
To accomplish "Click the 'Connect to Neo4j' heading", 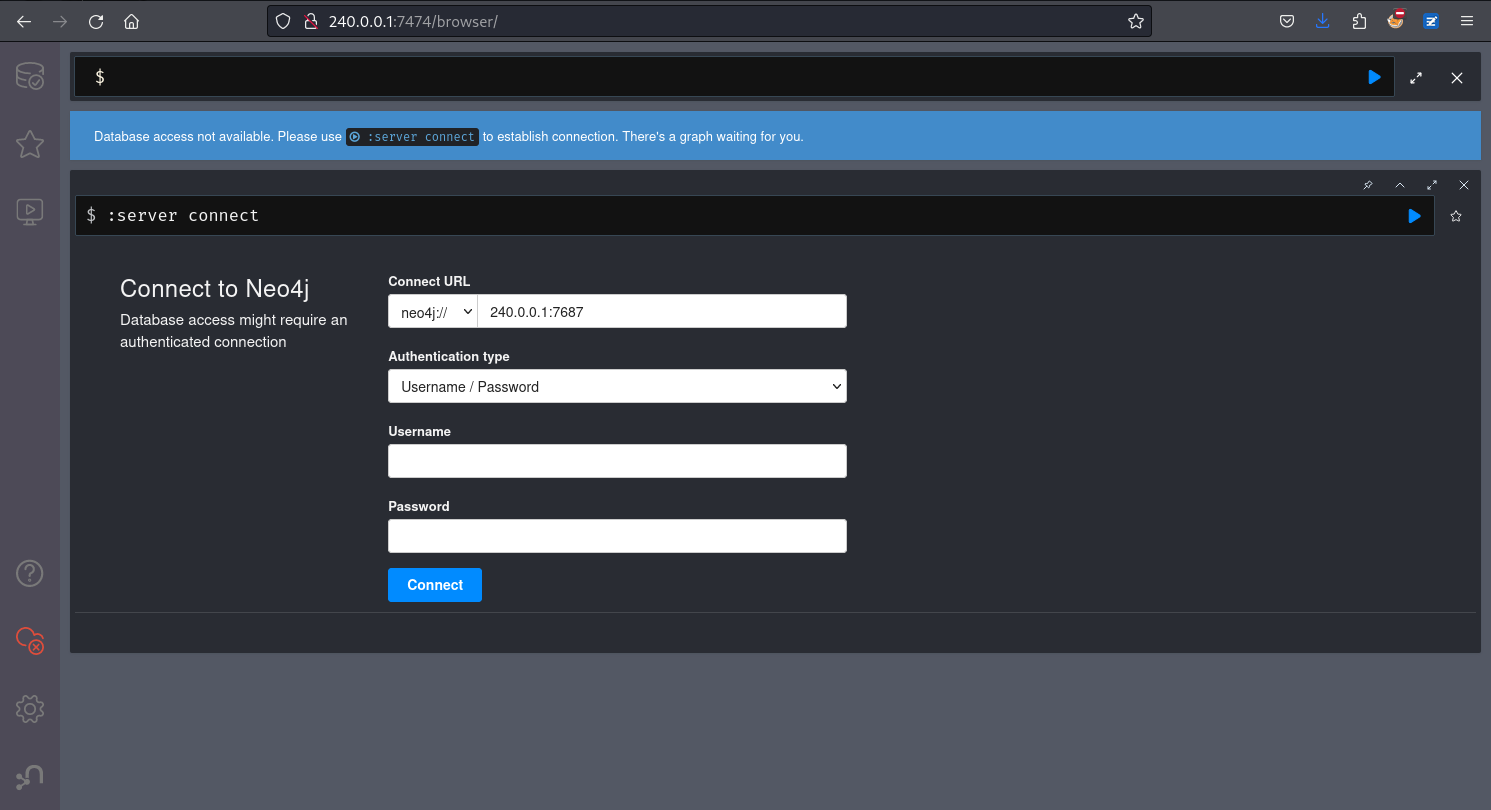I will 215,289.
